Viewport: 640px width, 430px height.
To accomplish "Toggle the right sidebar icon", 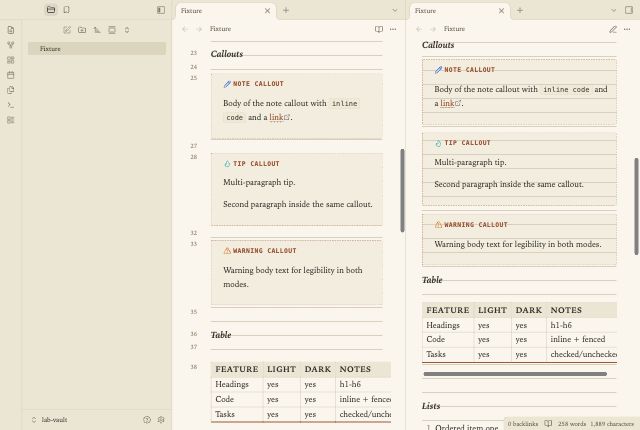I will coord(629,10).
